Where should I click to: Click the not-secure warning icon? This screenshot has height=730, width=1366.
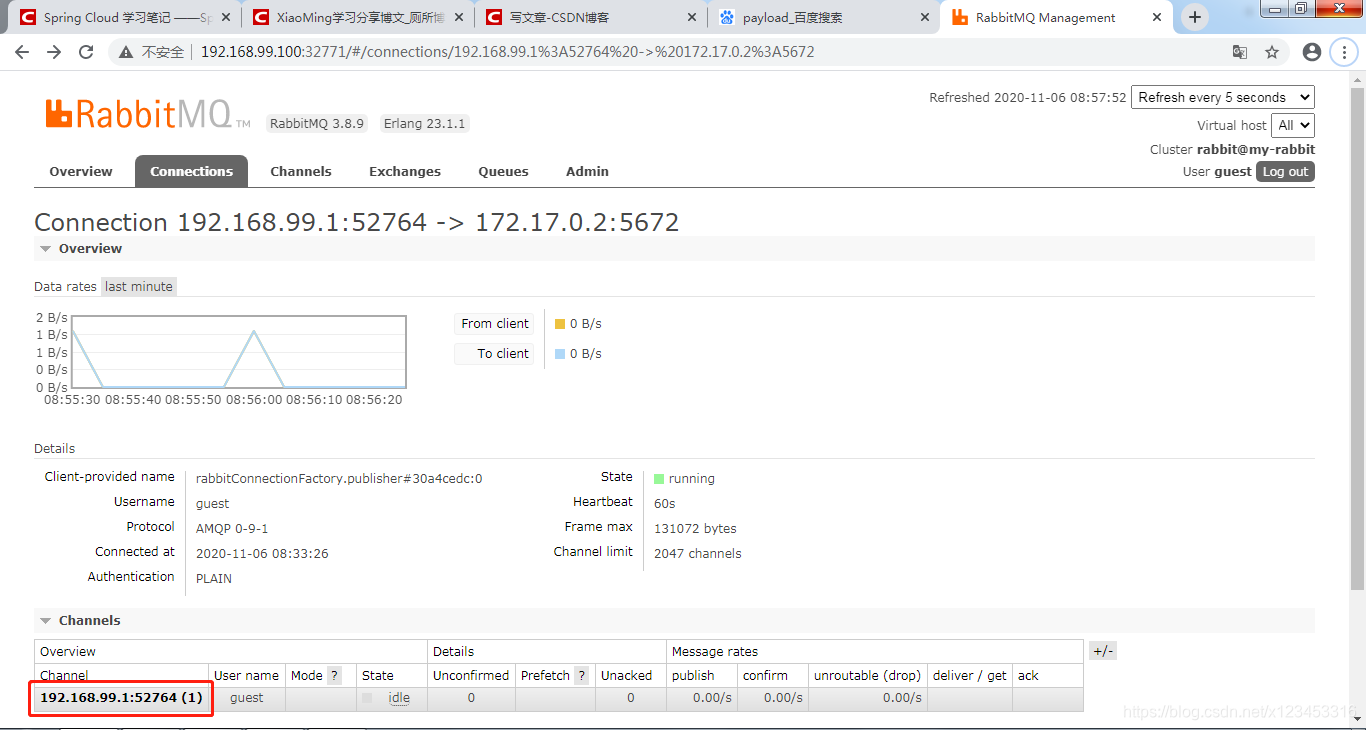tap(126, 52)
